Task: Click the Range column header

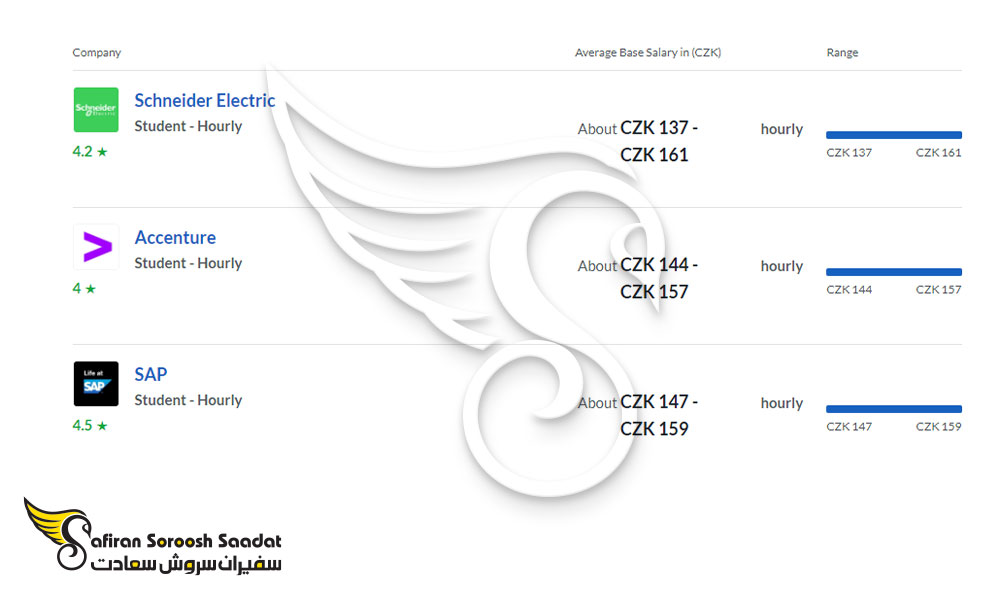Action: 842,52
